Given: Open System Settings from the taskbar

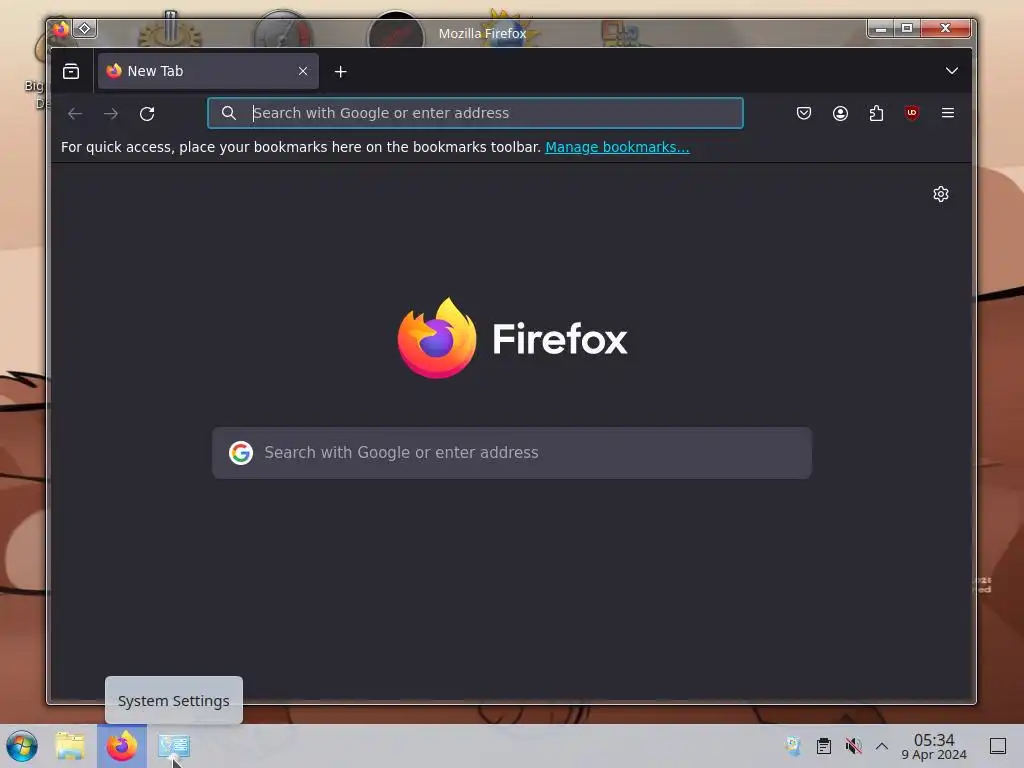Looking at the screenshot, I should (x=174, y=746).
